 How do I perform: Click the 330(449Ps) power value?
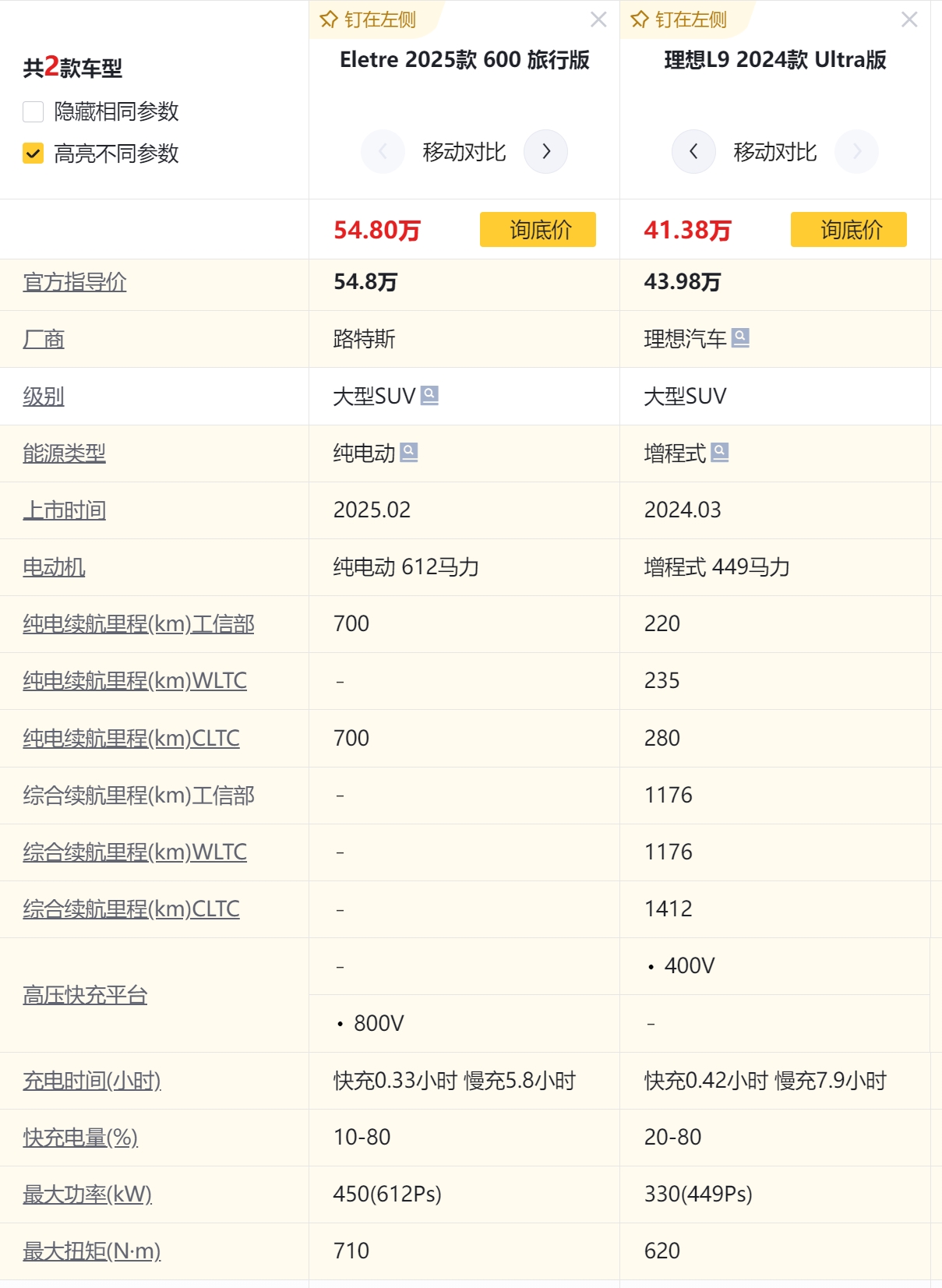(x=698, y=1194)
